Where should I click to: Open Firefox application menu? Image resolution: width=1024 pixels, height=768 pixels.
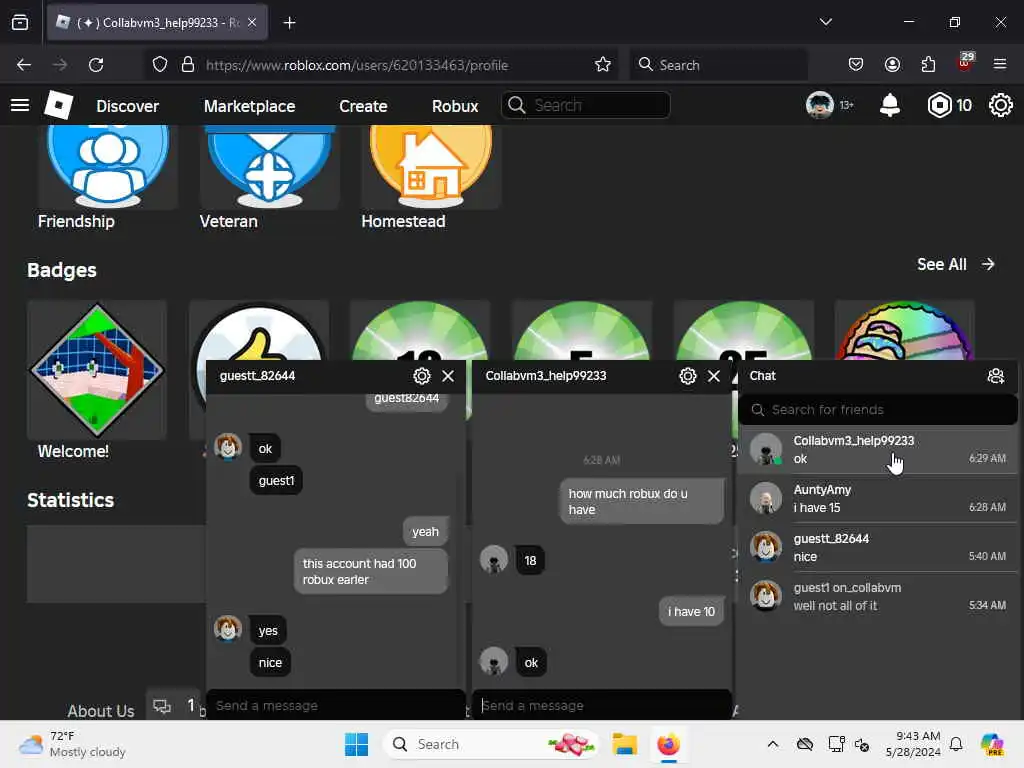[1000, 65]
